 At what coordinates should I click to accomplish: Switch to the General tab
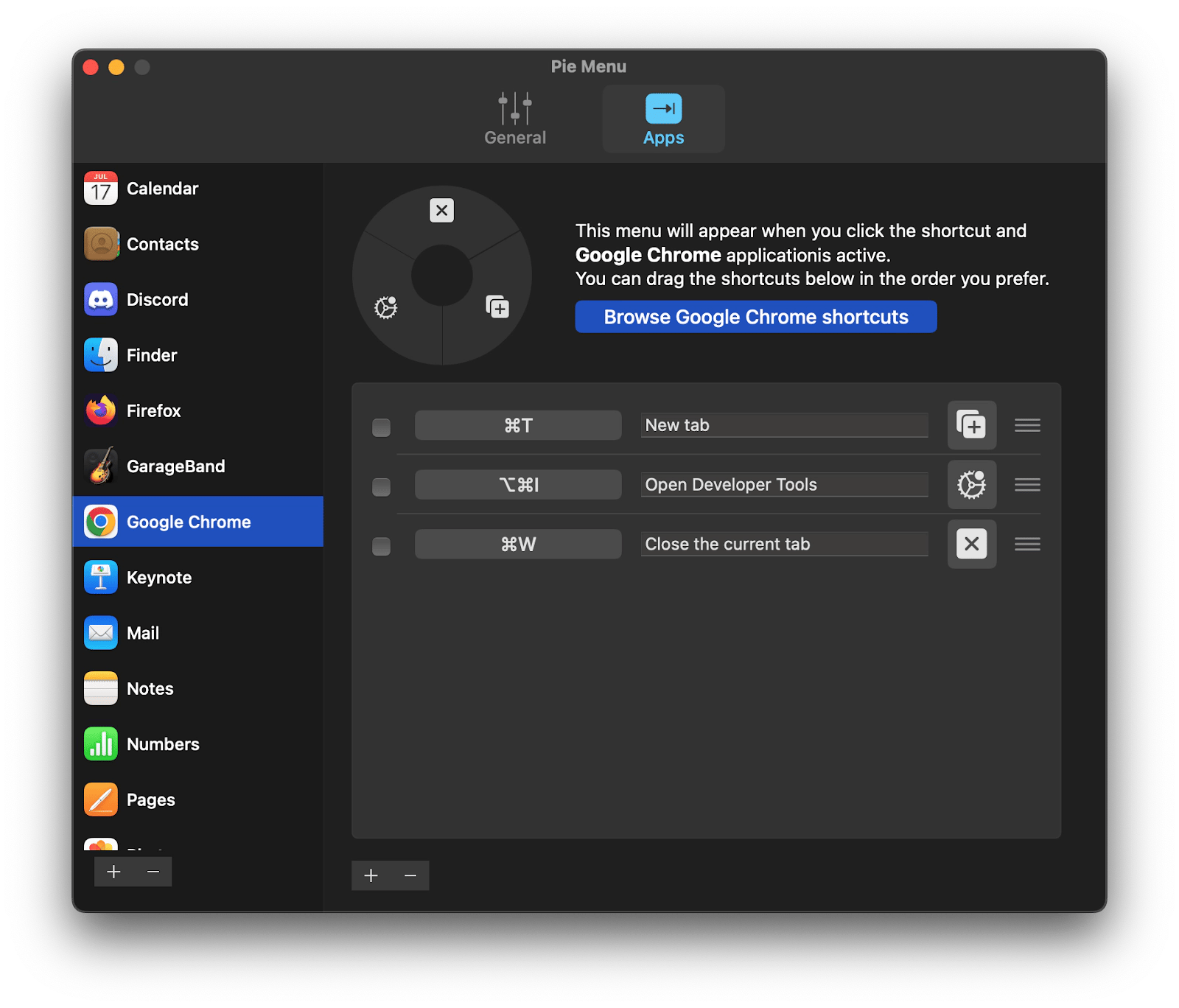(515, 119)
